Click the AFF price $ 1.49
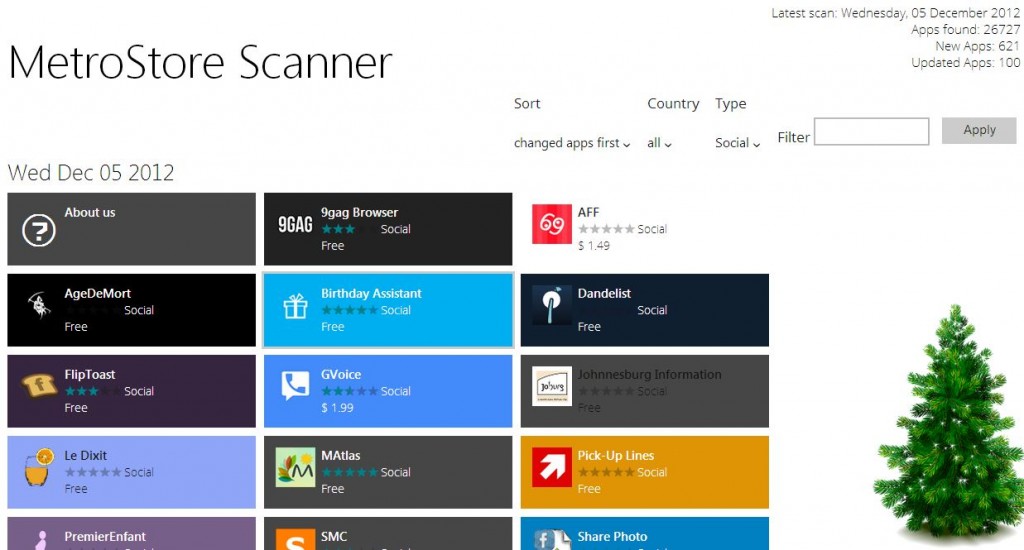 click(594, 246)
